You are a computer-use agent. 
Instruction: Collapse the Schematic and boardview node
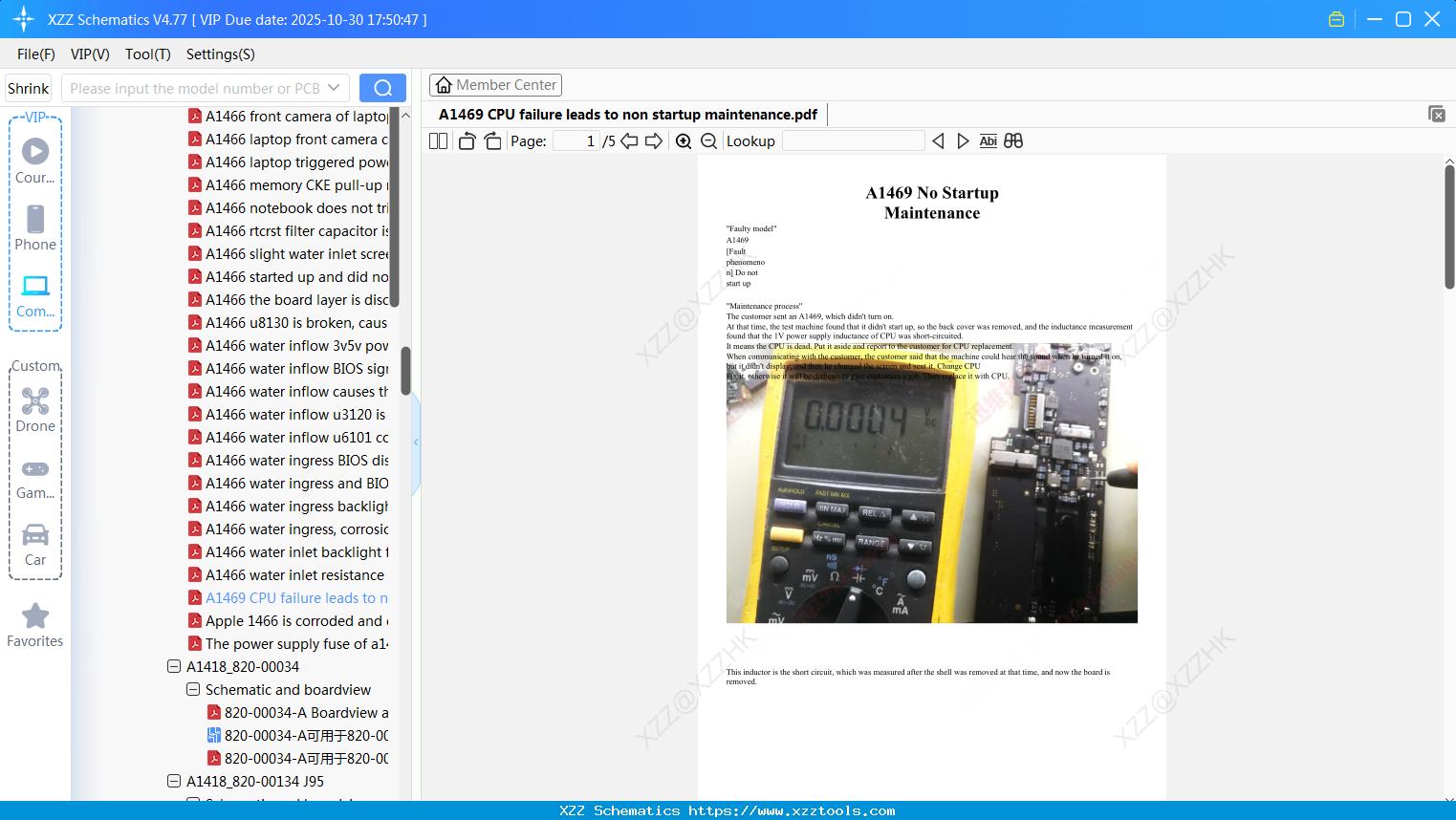click(x=193, y=689)
